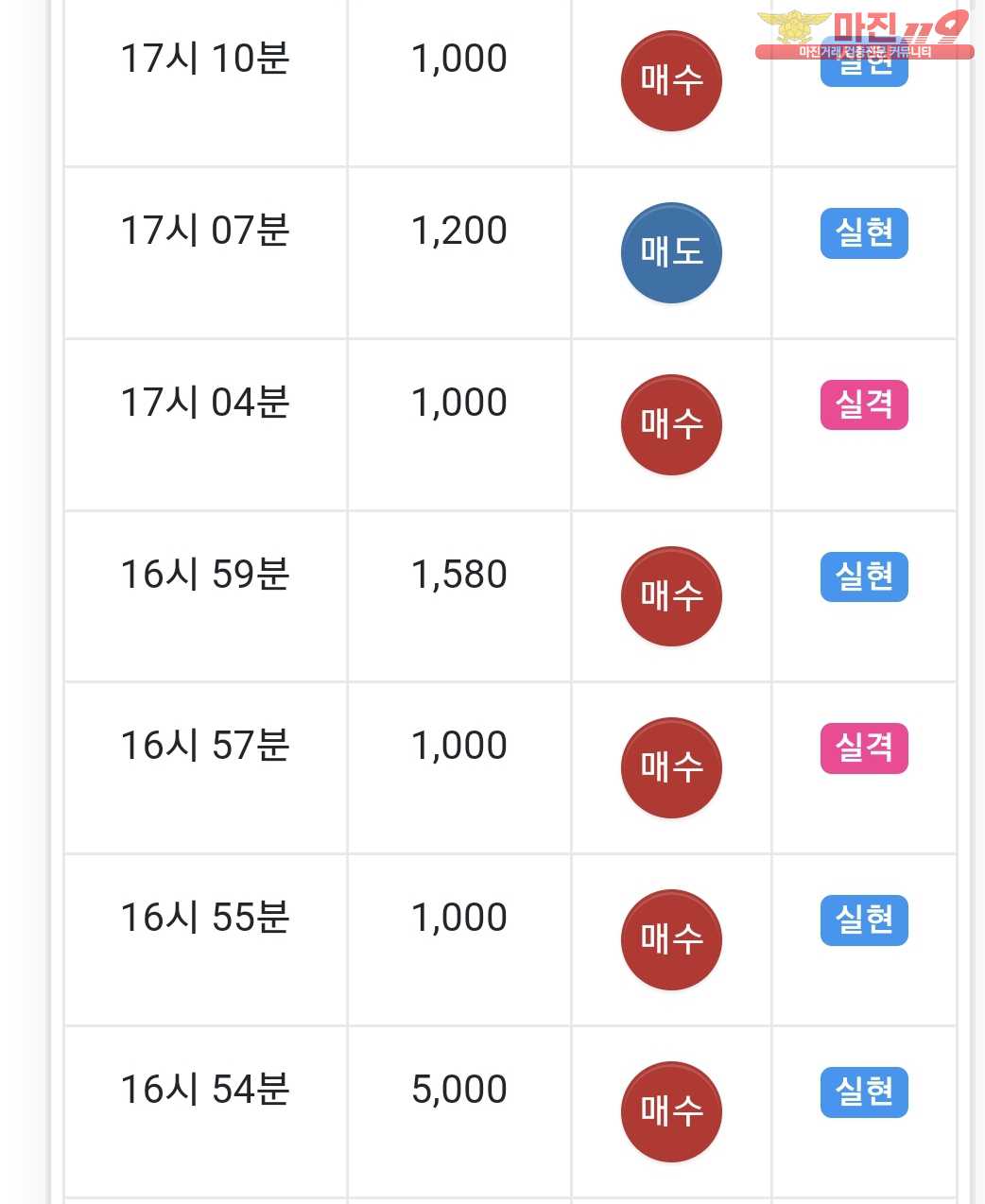This screenshot has width=985, height=1204.
Task: Click the blue 실현 badge for 16시 59분
Action: [864, 576]
